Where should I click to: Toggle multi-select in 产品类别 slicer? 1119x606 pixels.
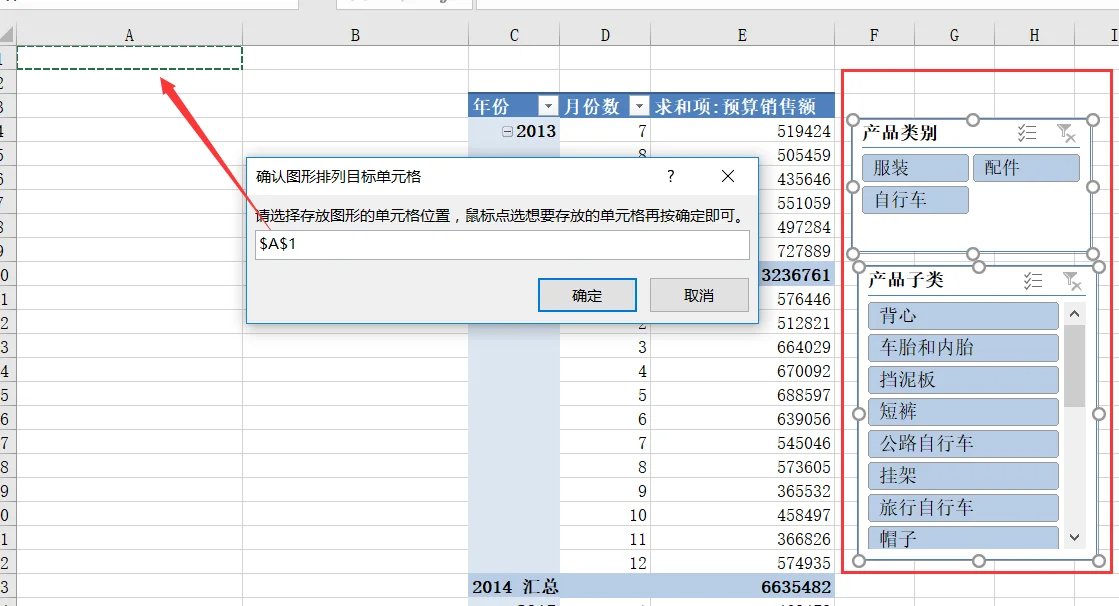click(1027, 133)
